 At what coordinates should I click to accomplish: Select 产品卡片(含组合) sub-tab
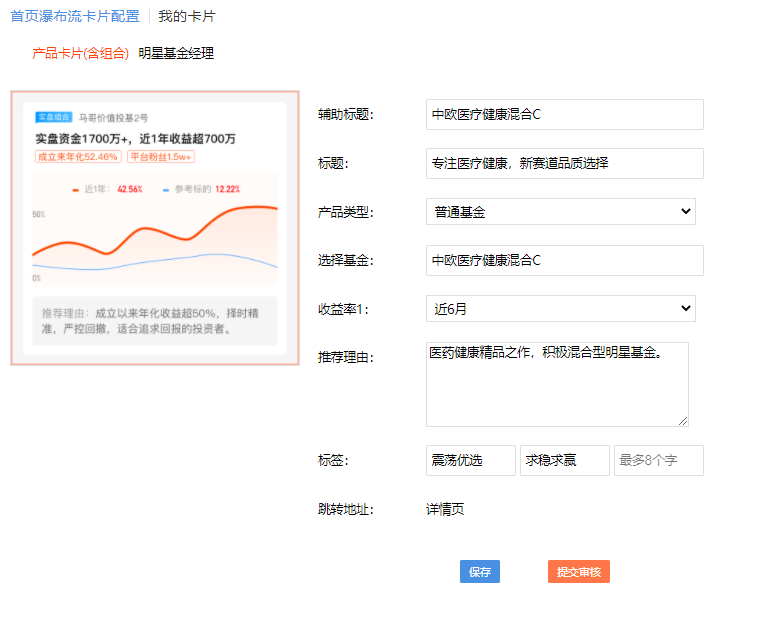(x=80, y=53)
